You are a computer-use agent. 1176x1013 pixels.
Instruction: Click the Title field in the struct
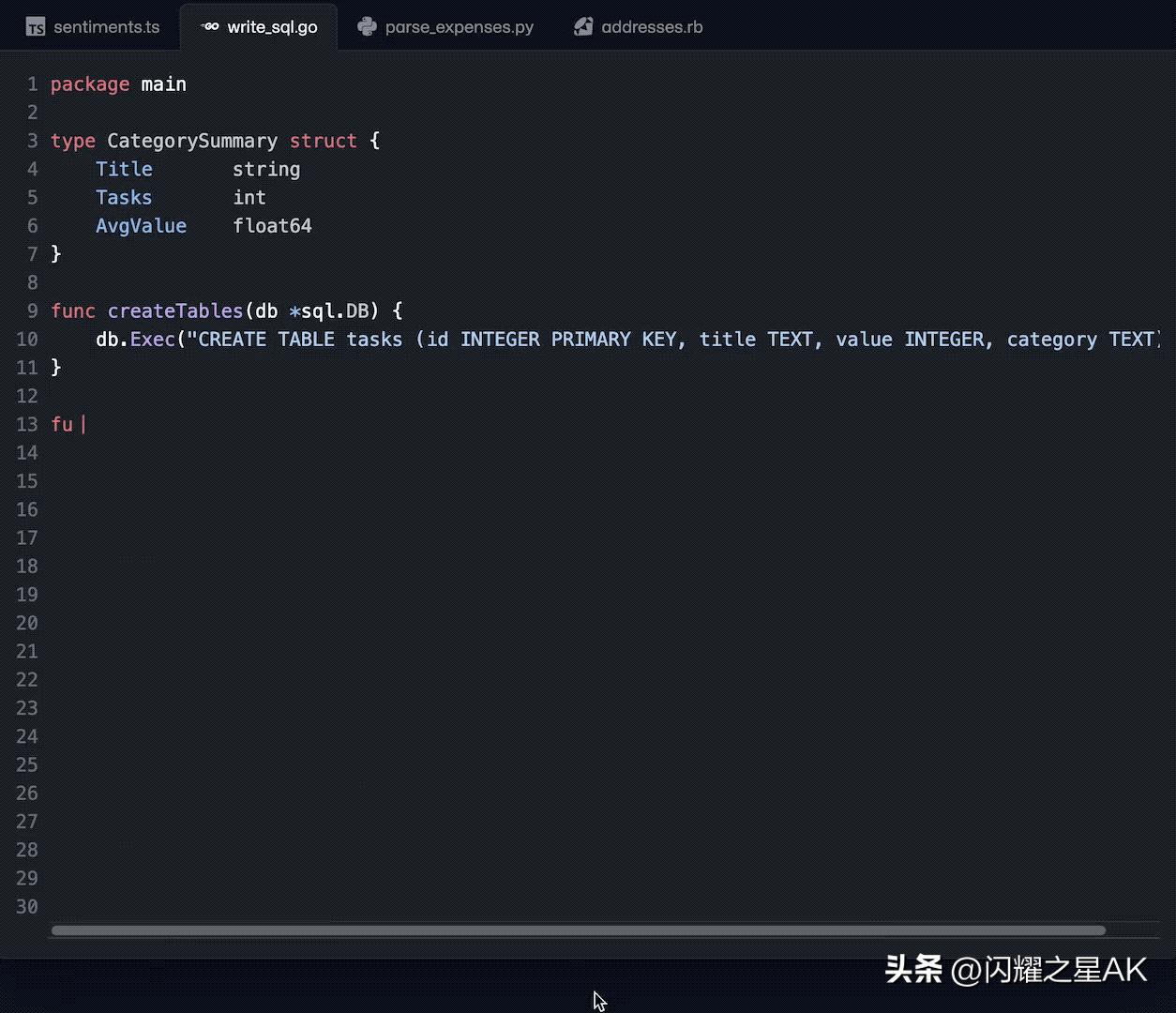pos(124,170)
